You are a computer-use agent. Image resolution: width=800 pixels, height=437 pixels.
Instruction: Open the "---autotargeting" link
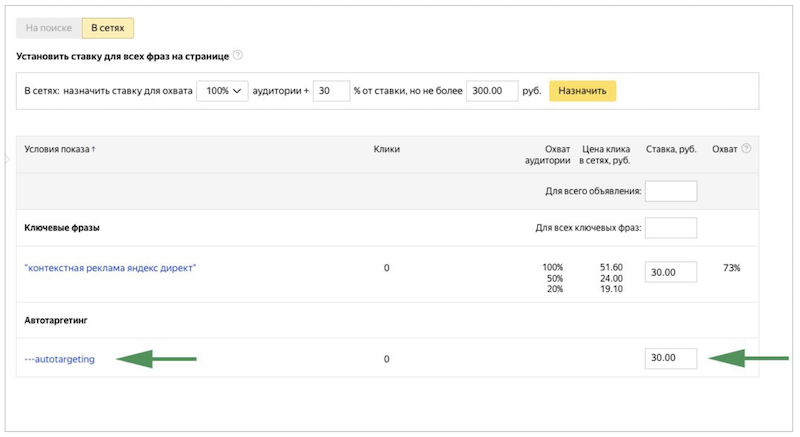60,359
